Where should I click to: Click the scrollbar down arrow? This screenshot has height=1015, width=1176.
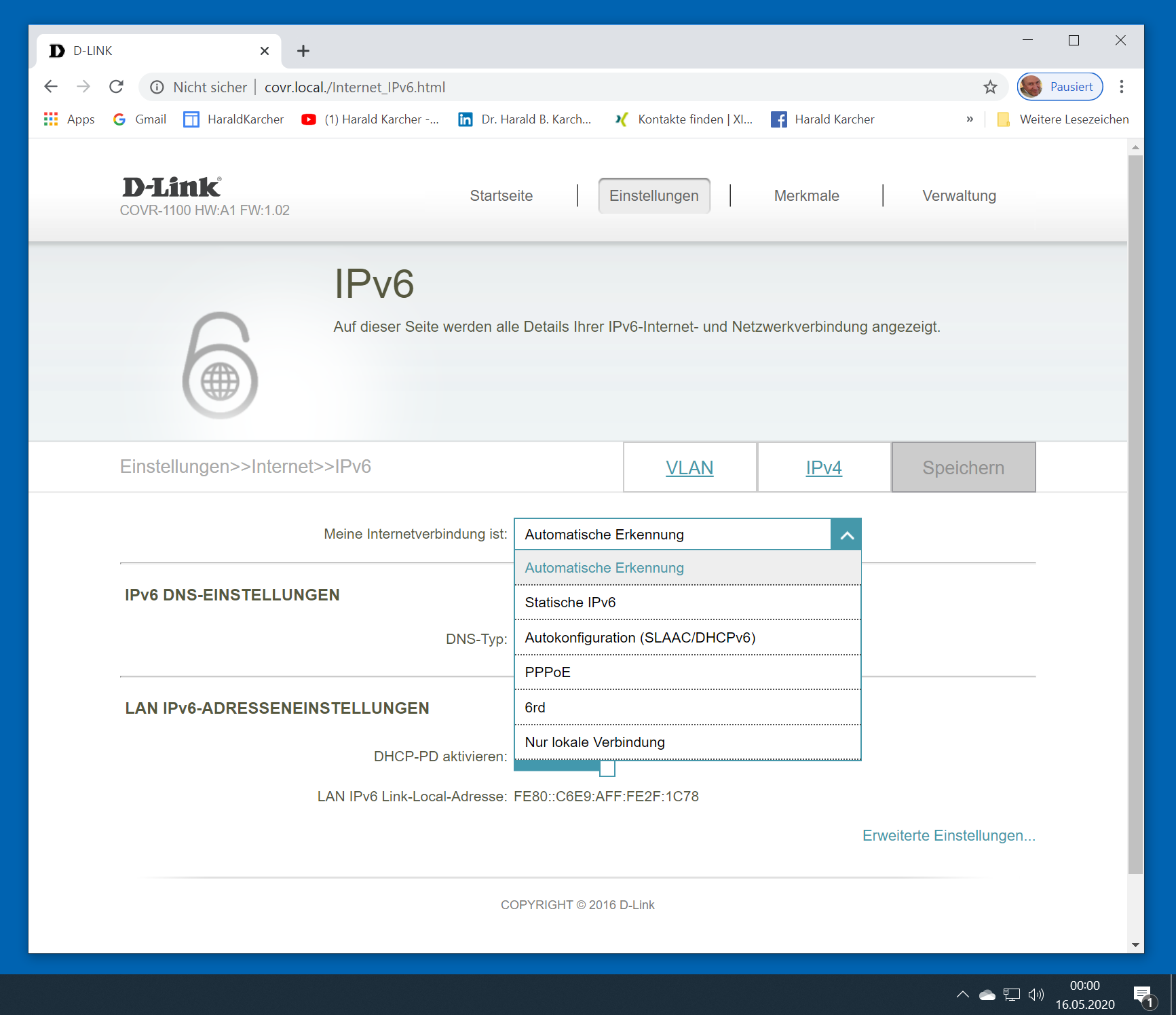tap(1135, 944)
